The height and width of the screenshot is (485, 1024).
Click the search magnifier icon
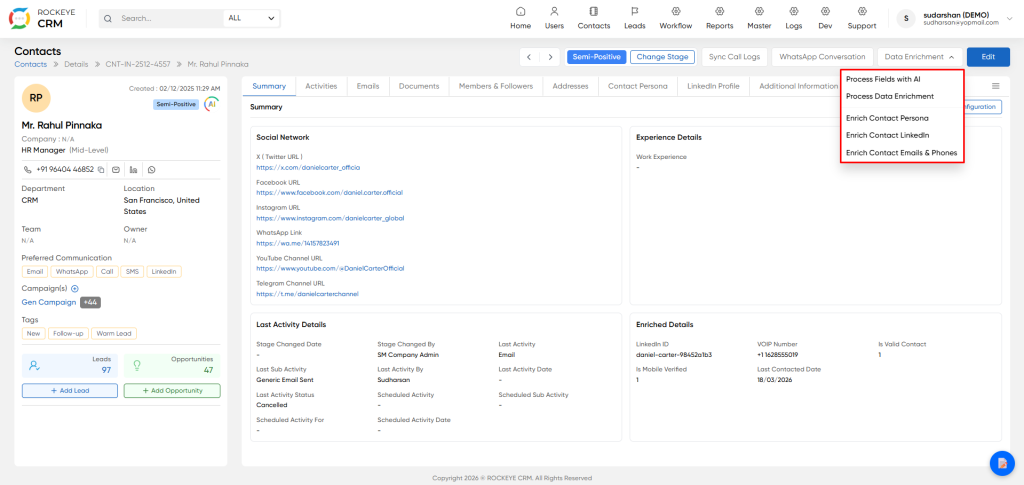(x=108, y=18)
